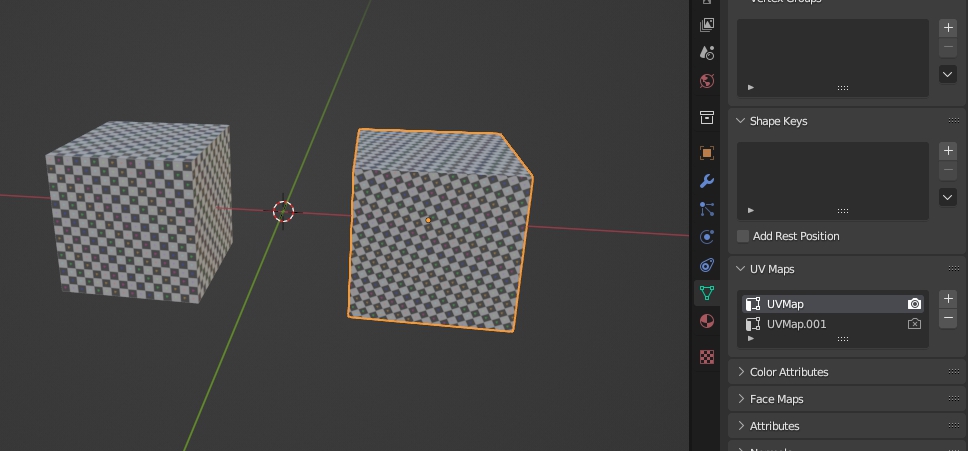Open the Object Constraints tab
Screen dimensions: 968x451
pyautogui.click(x=707, y=265)
